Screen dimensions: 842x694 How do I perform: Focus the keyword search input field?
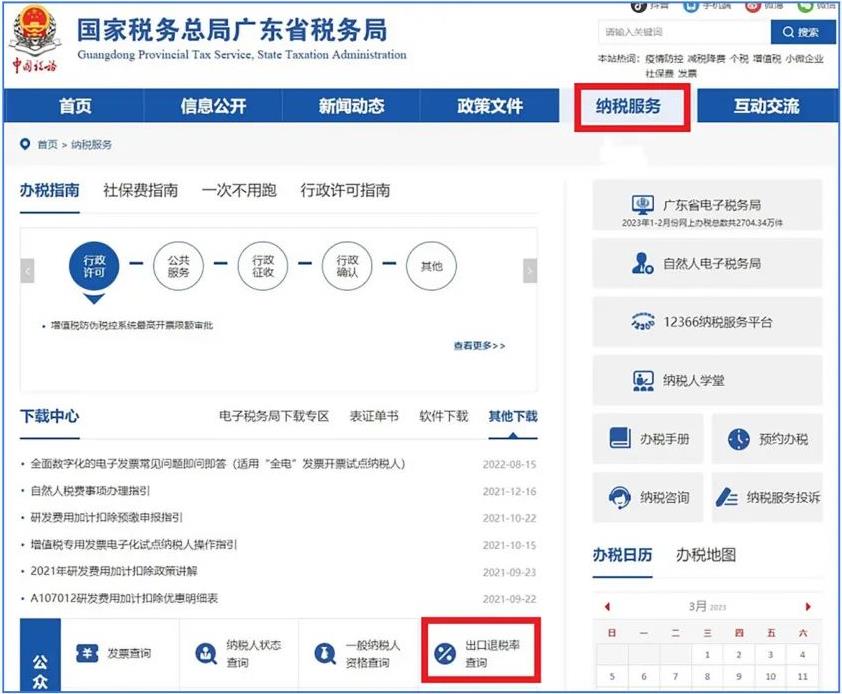pyautogui.click(x=685, y=32)
